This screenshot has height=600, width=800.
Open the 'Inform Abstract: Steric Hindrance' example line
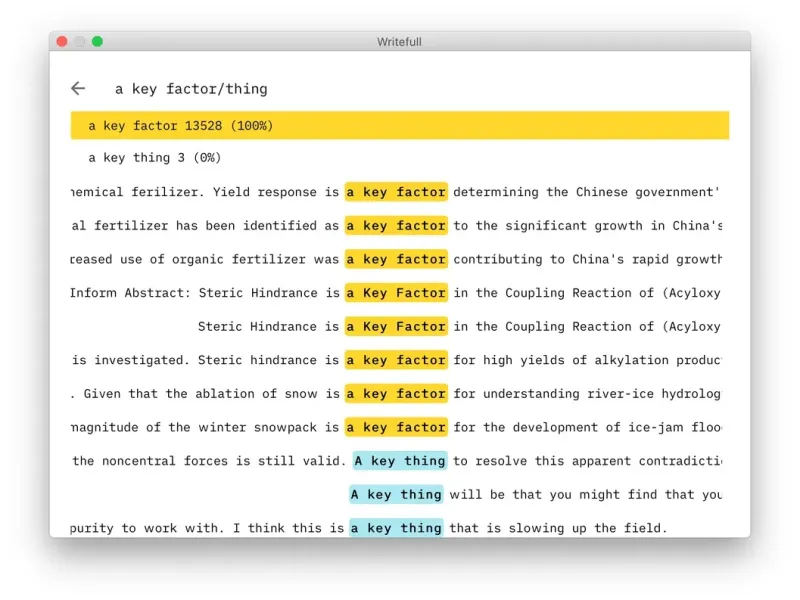click(x=396, y=293)
